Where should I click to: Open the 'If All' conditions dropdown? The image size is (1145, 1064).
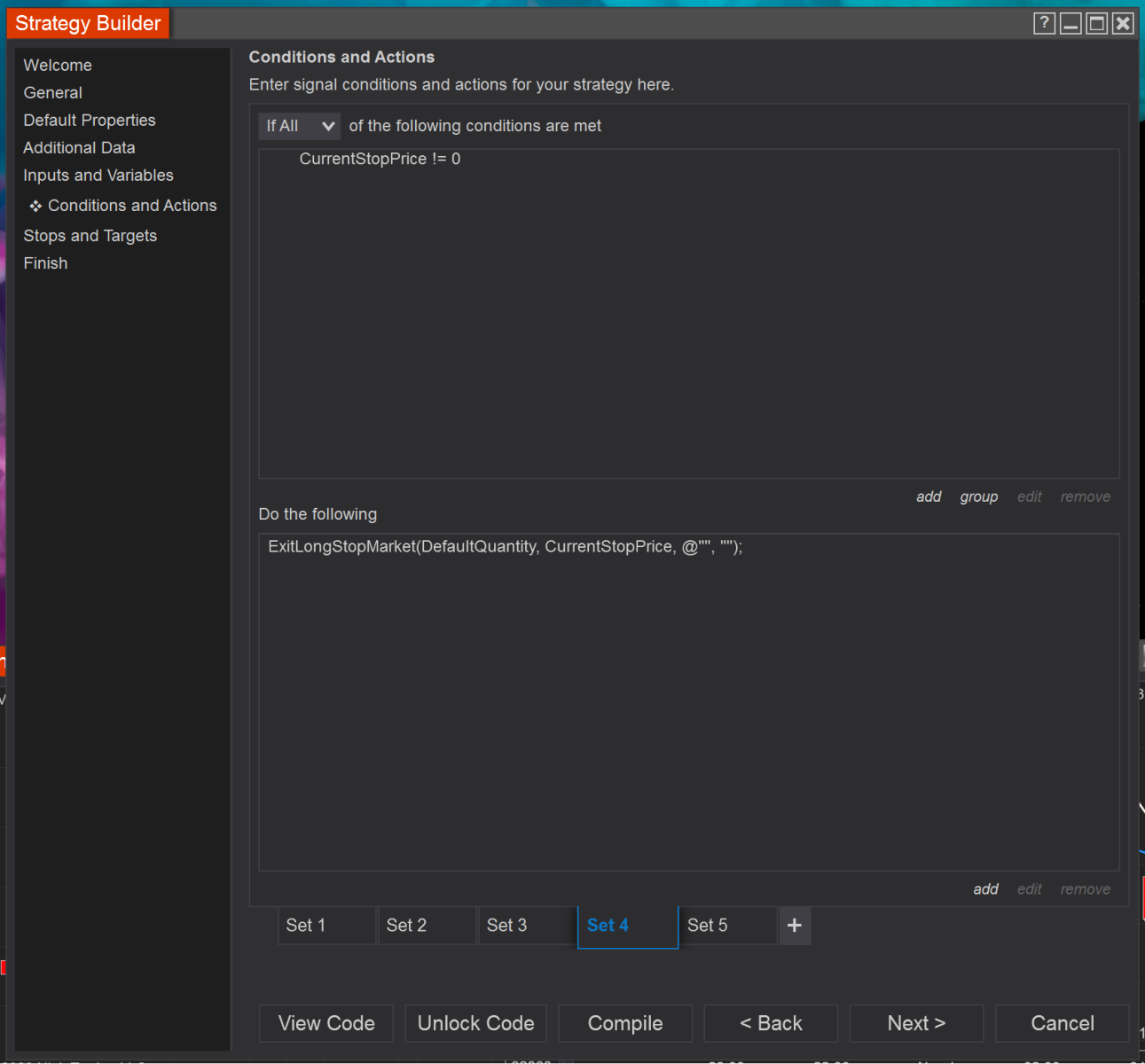300,126
